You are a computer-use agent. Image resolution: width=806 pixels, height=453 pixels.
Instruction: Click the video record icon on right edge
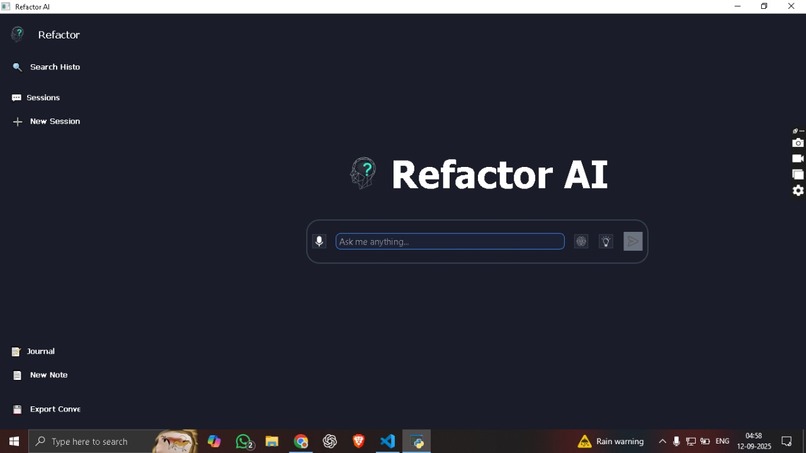click(798, 158)
